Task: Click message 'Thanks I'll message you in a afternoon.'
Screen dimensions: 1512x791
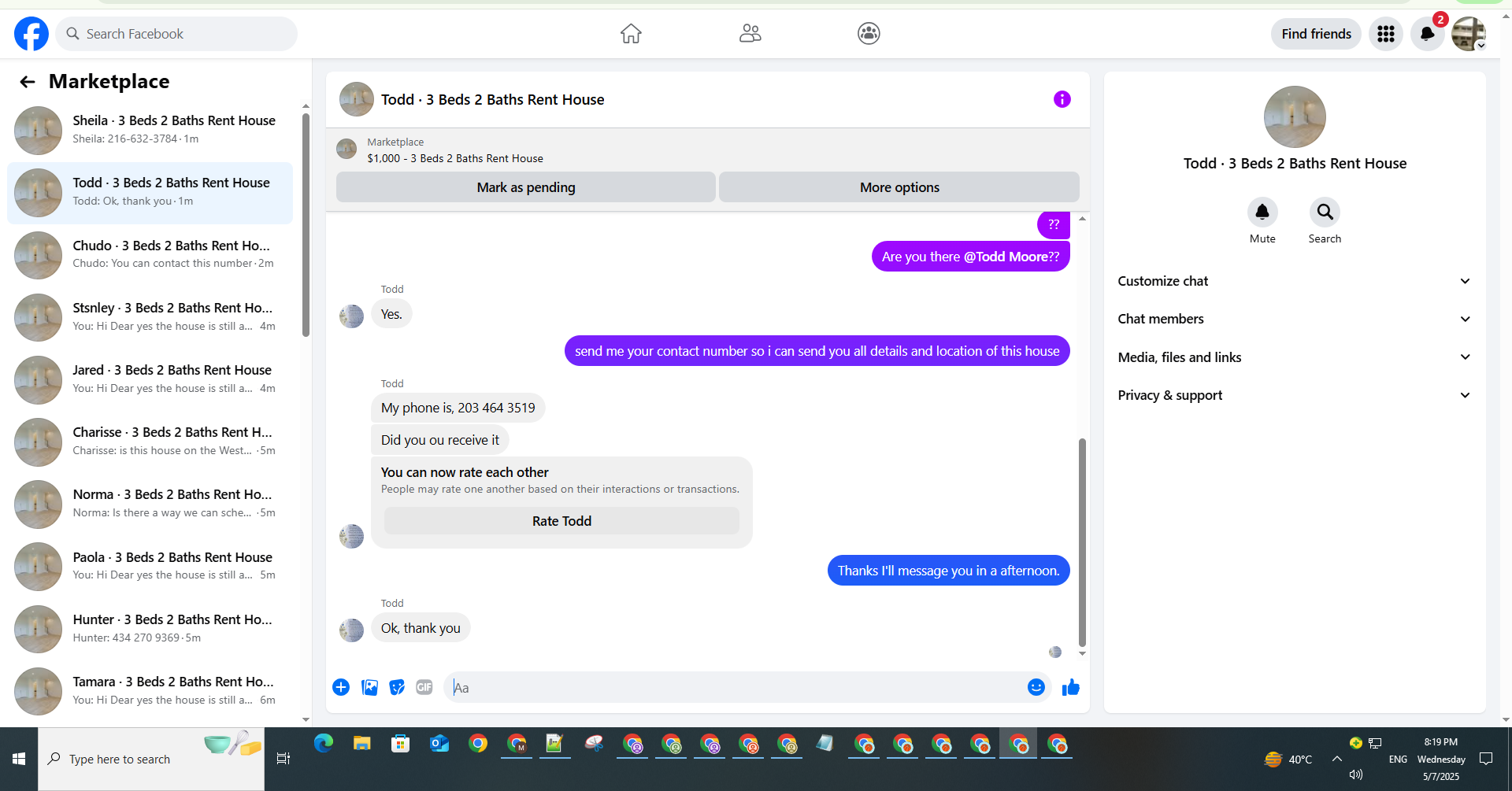Action: 948,571
